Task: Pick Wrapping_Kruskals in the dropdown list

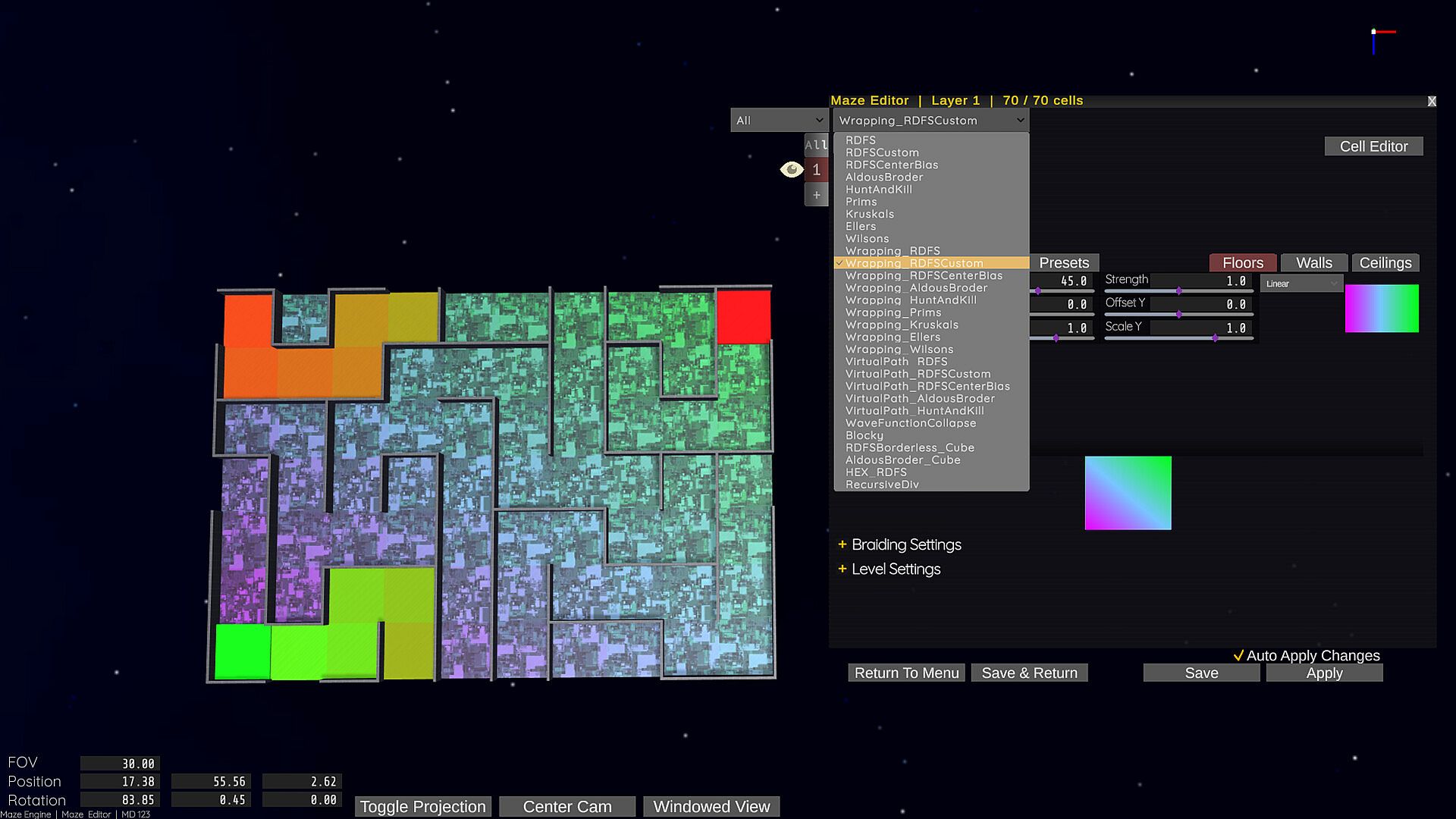Action: pyautogui.click(x=901, y=325)
